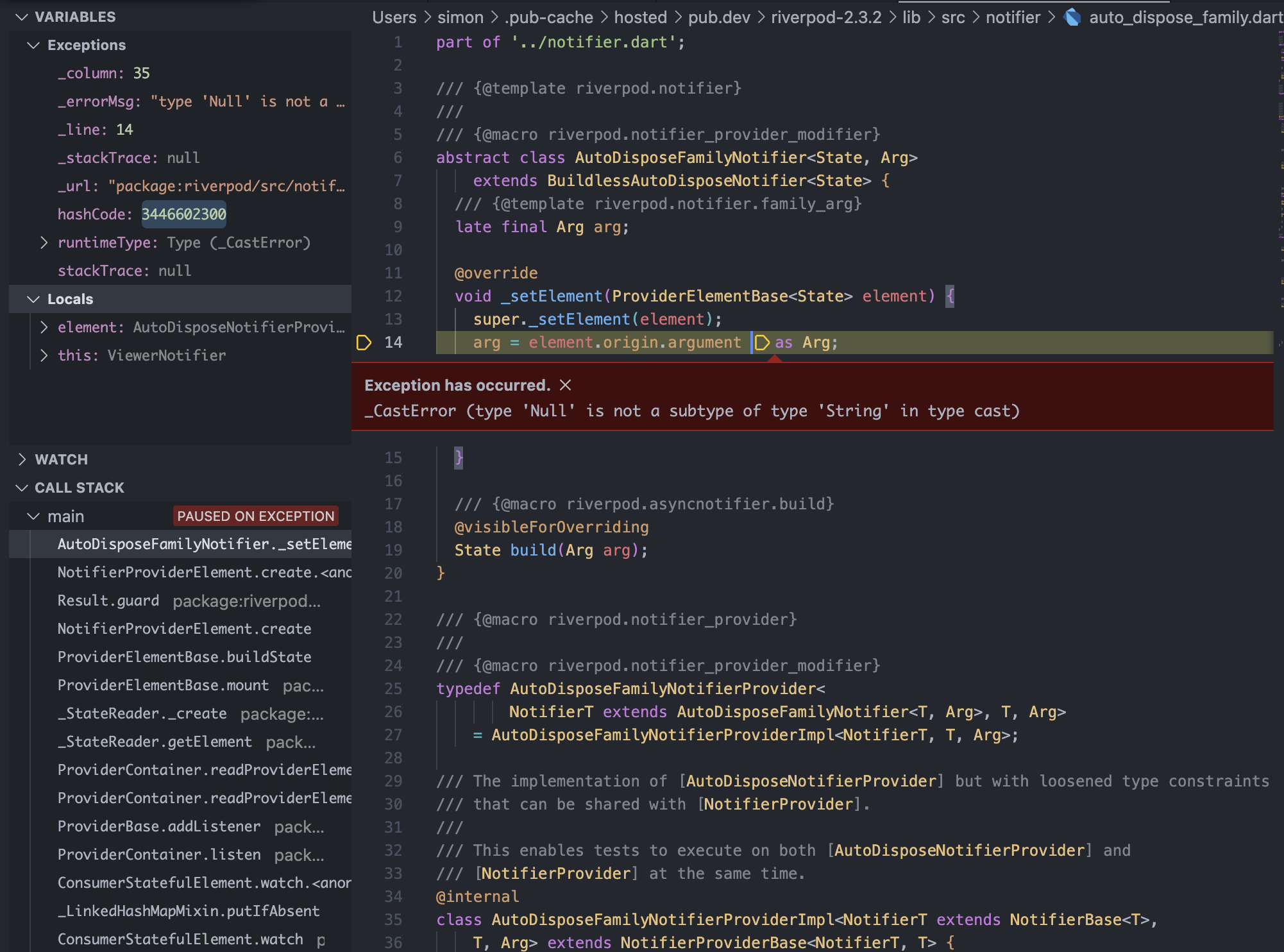Dismiss the _CastError exception banner with the X

(566, 385)
